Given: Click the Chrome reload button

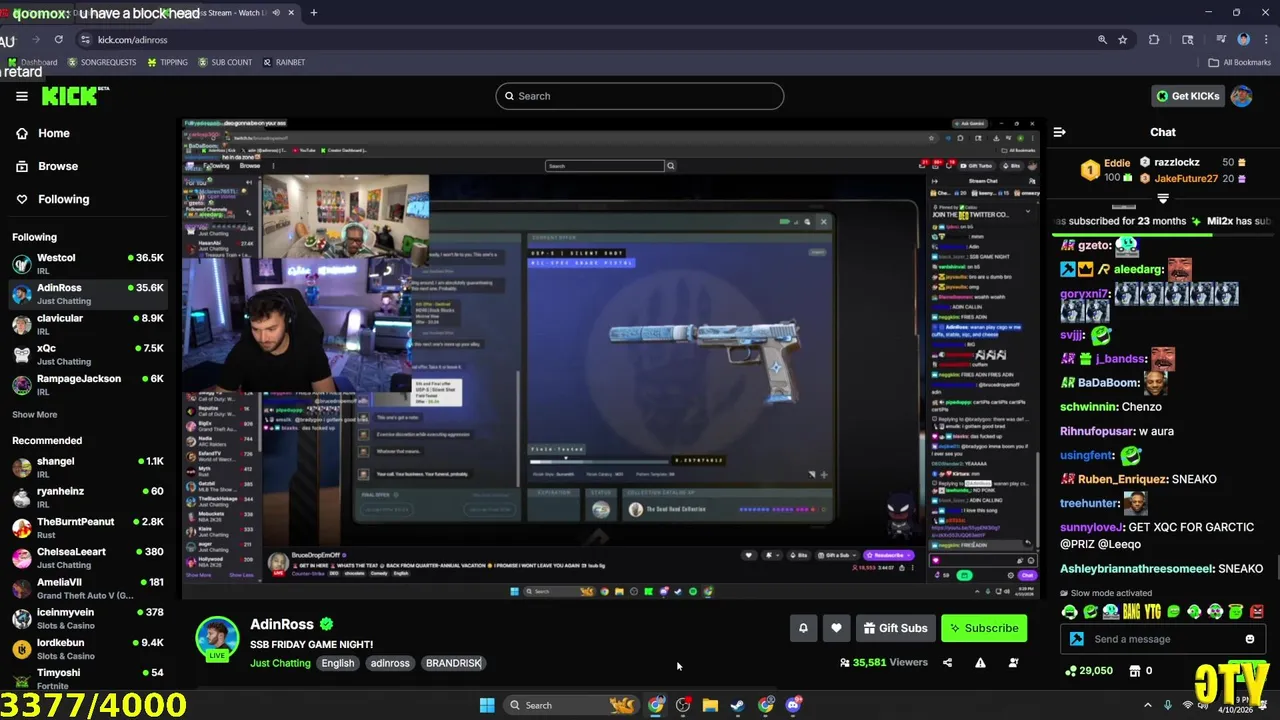Looking at the screenshot, I should coord(58,40).
